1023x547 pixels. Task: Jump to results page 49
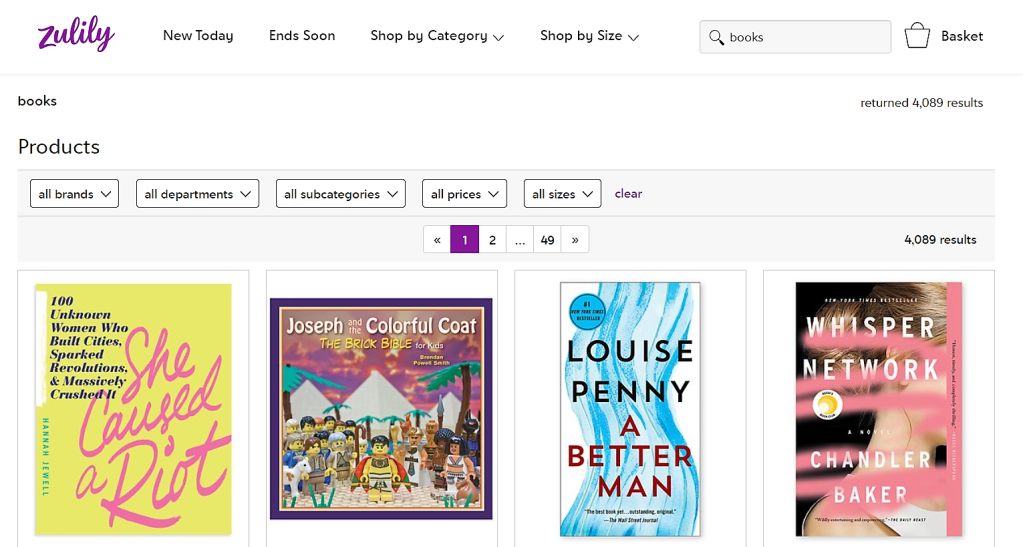[547, 240]
